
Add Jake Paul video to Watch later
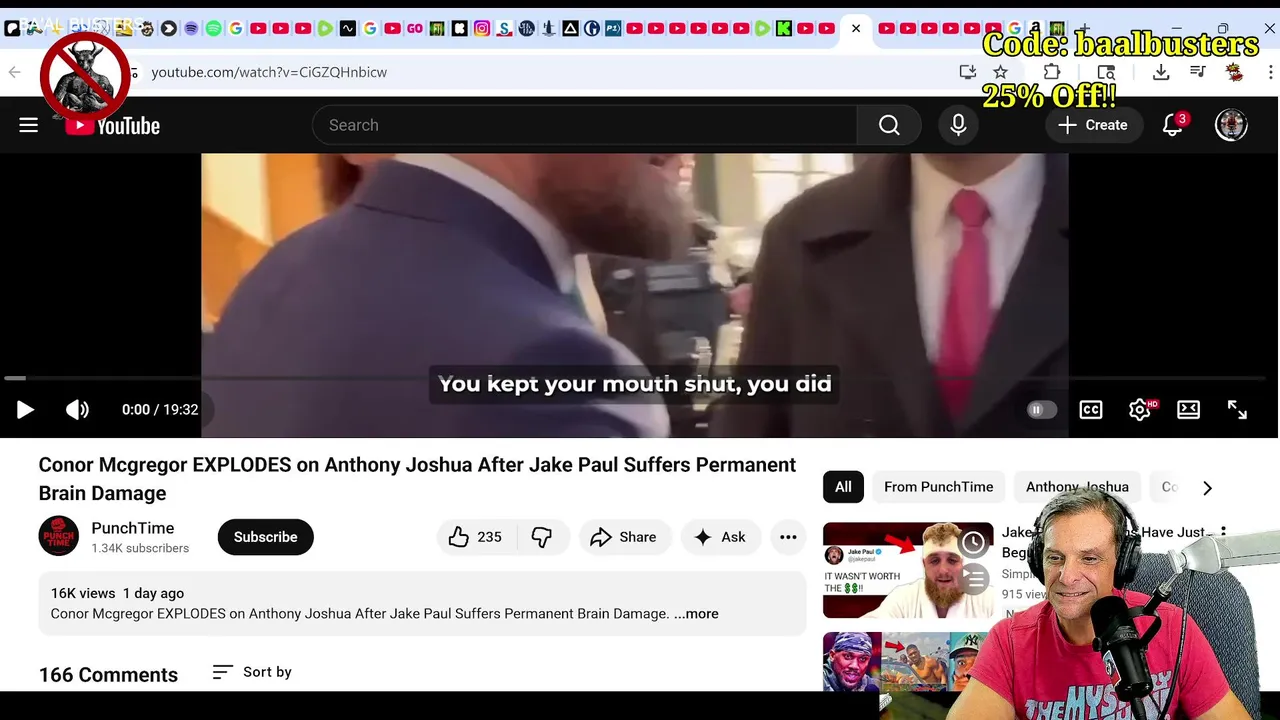point(973,543)
